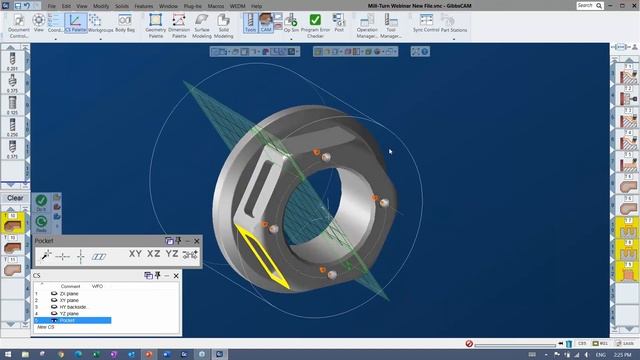This screenshot has width=640, height=360.
Task: Open the Post processor dialog
Action: pyautogui.click(x=339, y=23)
